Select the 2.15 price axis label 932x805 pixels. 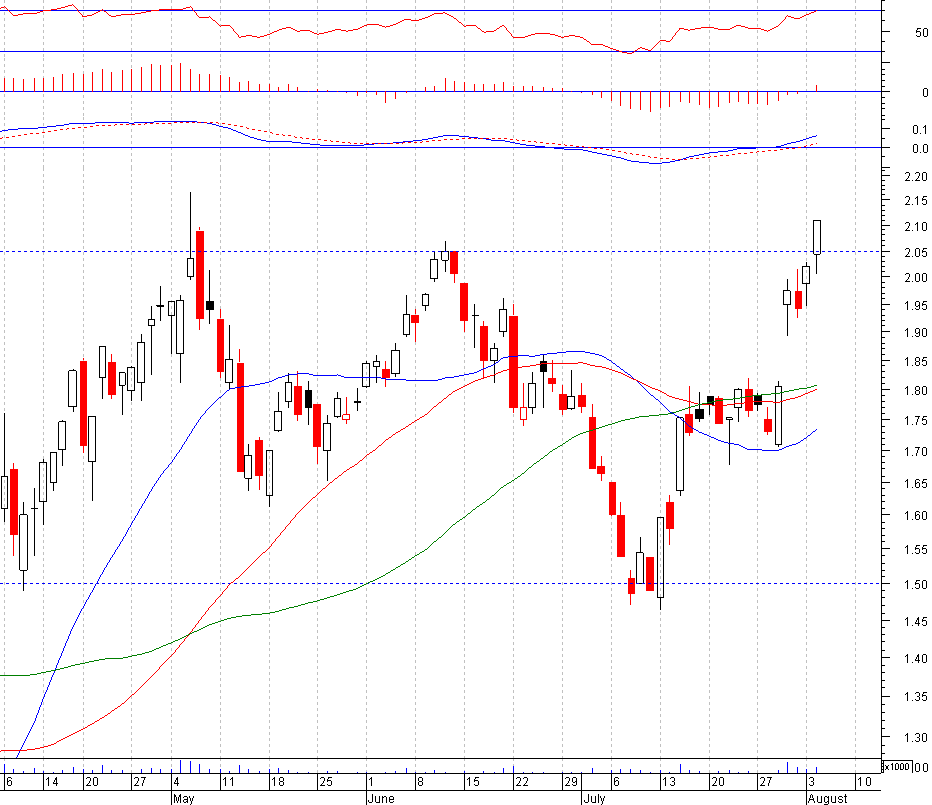click(x=915, y=201)
